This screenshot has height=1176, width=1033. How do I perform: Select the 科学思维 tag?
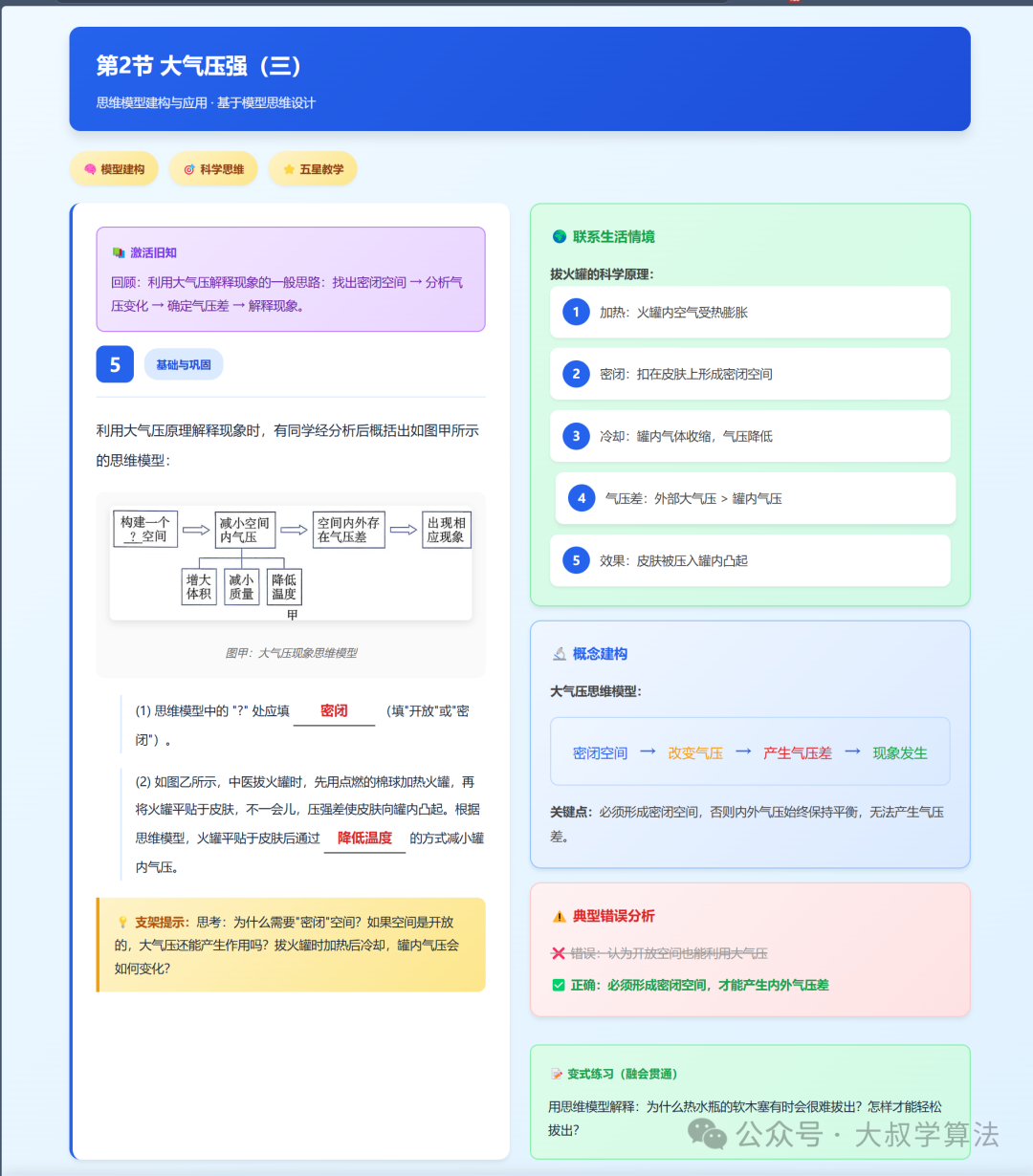click(213, 168)
